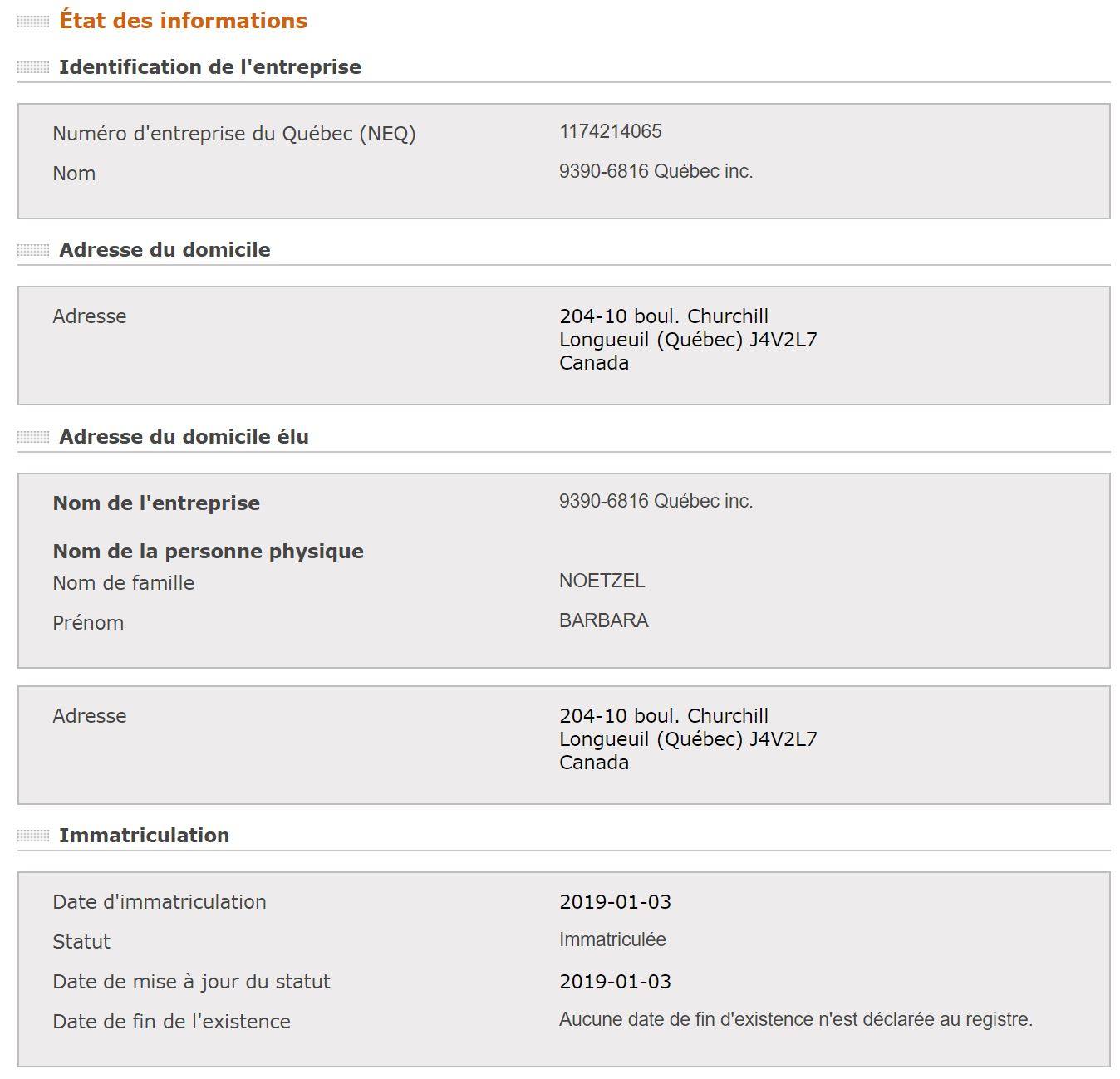The image size is (1120, 1079).
Task: Select the NEQ number 1174214065
Action: pyautogui.click(x=611, y=131)
